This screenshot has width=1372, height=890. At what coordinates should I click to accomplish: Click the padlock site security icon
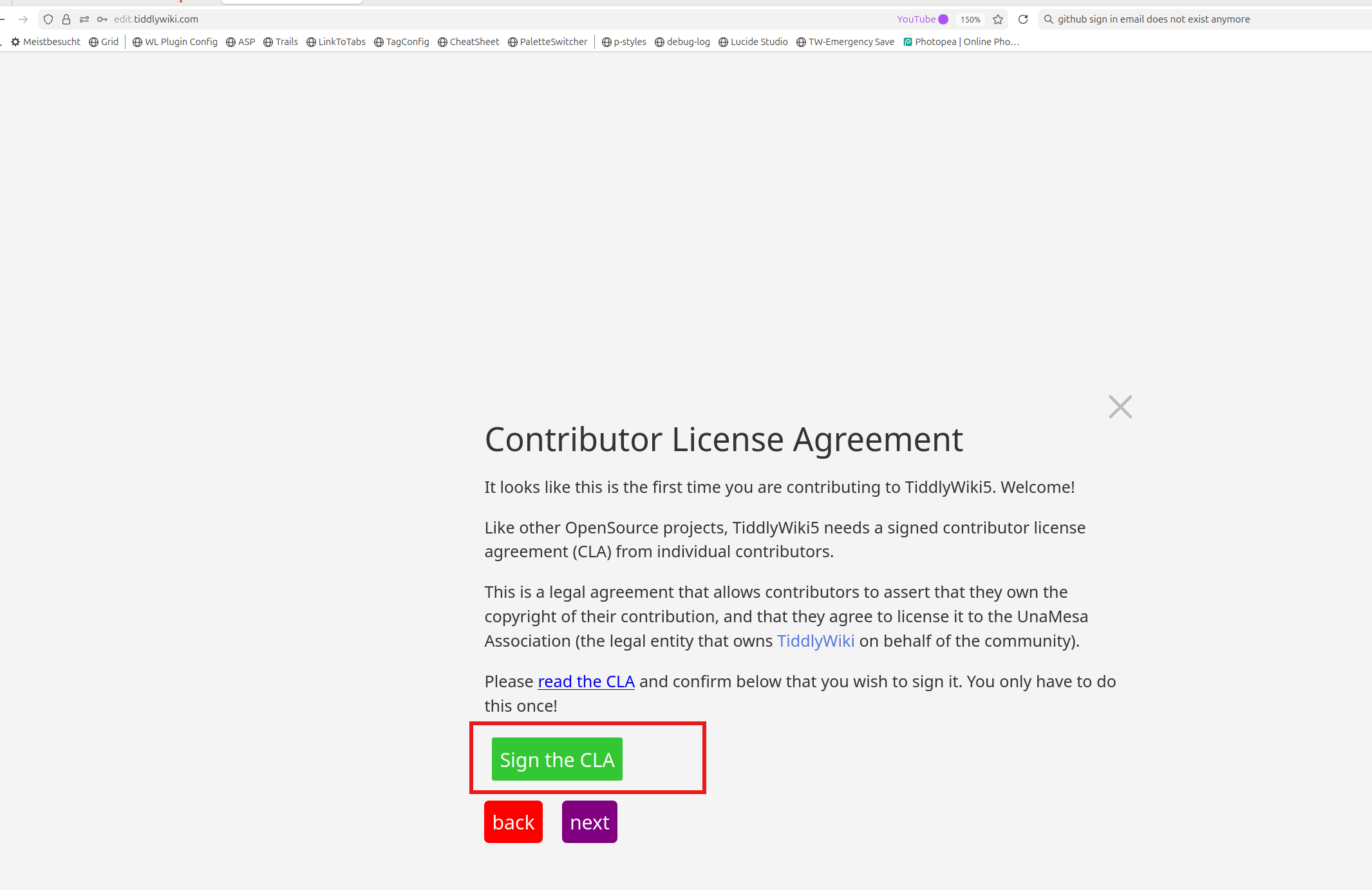66,19
